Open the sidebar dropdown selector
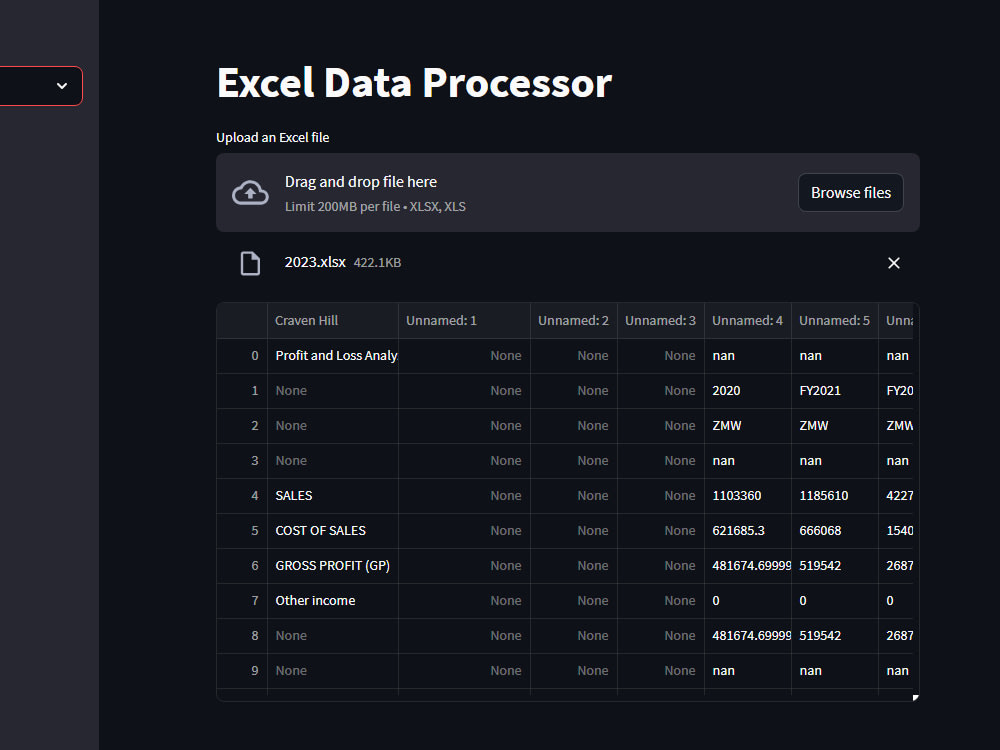 pos(40,86)
